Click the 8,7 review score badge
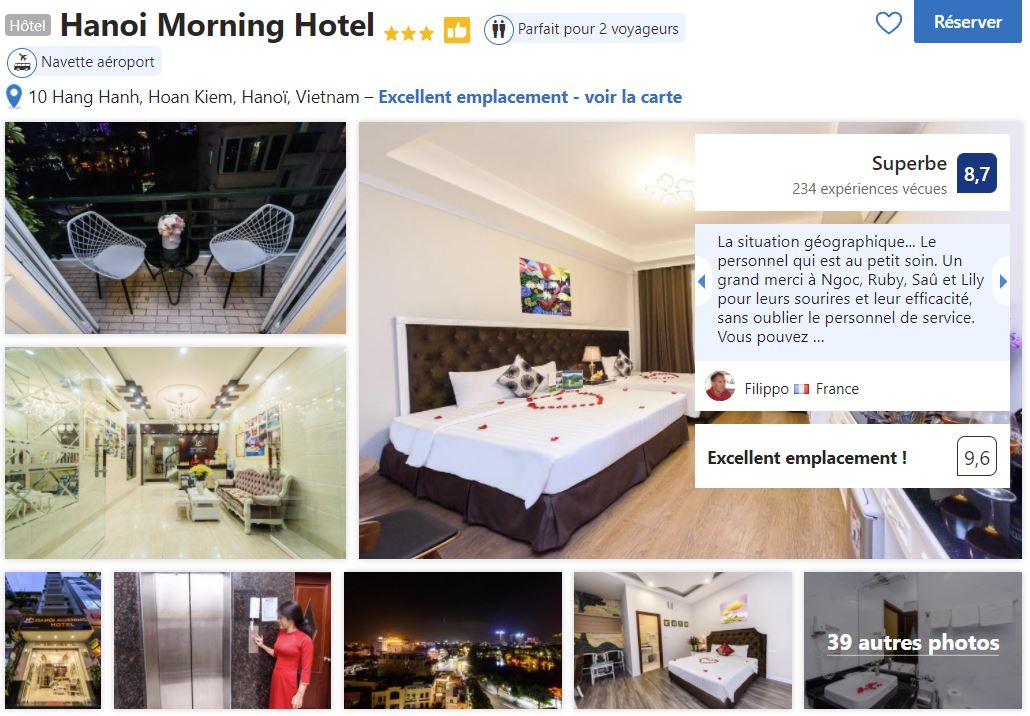 (x=976, y=173)
